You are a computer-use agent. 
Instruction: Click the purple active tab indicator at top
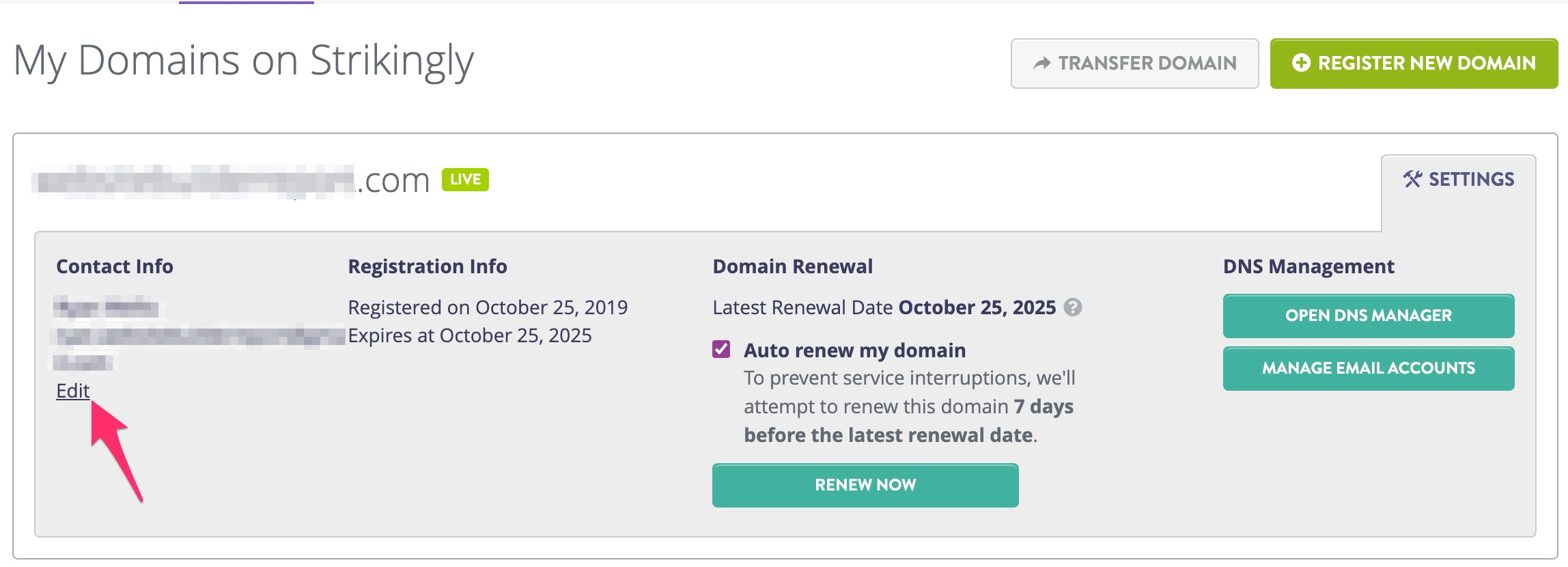[x=246, y=3]
